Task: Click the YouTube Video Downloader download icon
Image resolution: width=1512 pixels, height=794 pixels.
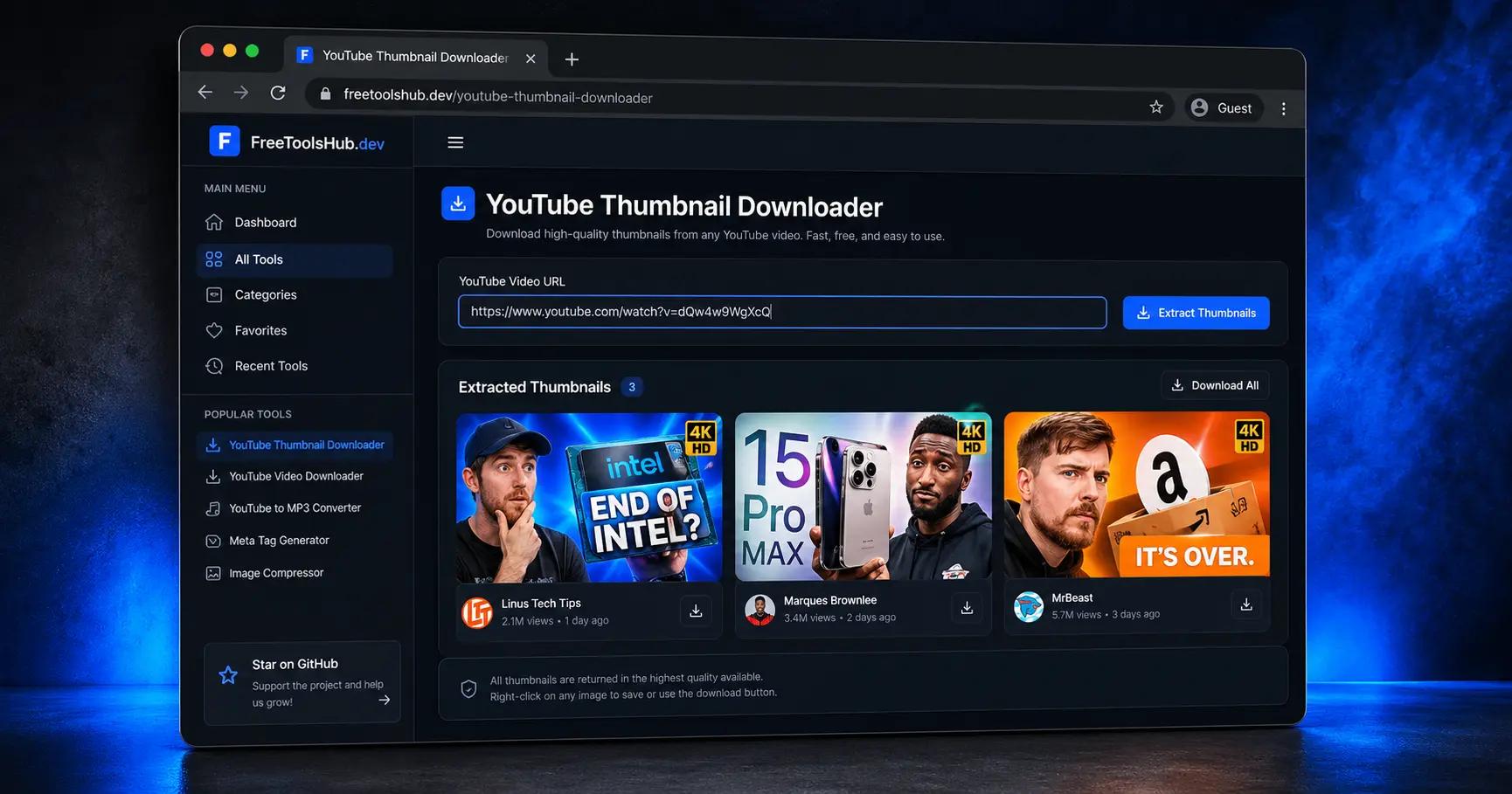Action: pyautogui.click(x=212, y=477)
